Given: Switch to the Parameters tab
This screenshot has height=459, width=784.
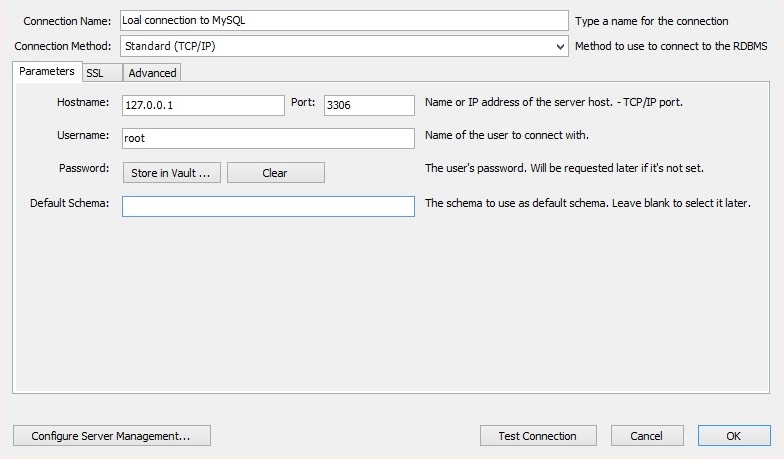Looking at the screenshot, I should click(47, 72).
